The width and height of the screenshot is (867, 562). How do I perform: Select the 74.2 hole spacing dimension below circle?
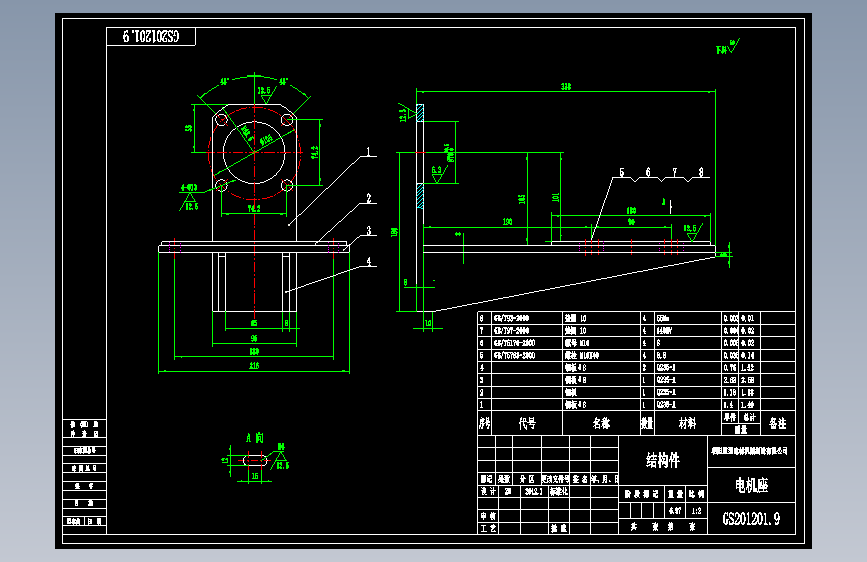point(254,209)
